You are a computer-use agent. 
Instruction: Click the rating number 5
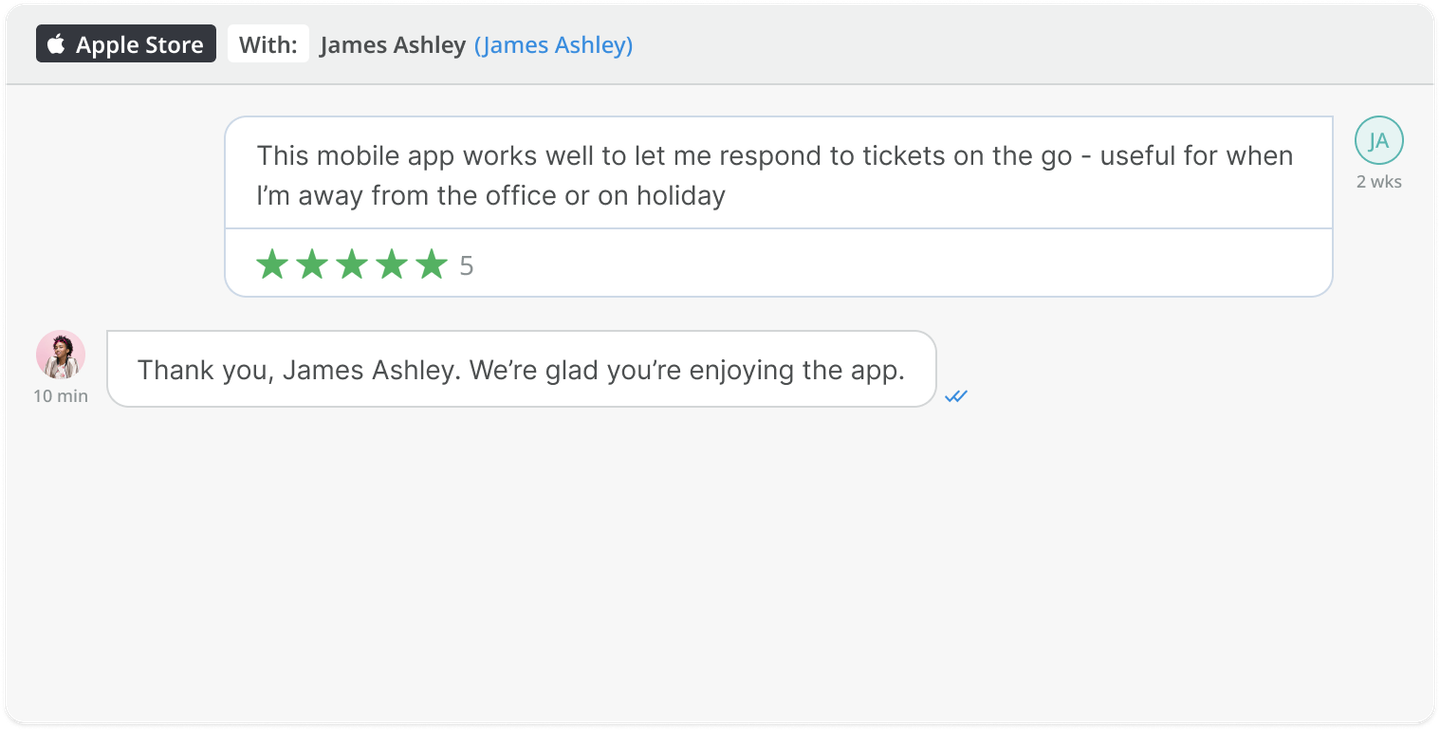467,266
